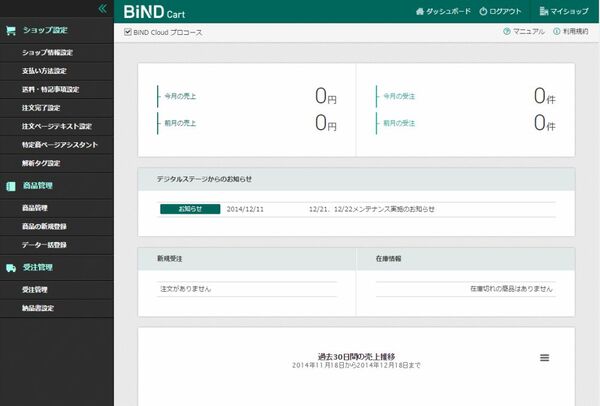Screen dimensions: 600x406
Task: Open the マニュアル link
Action: 528,31
